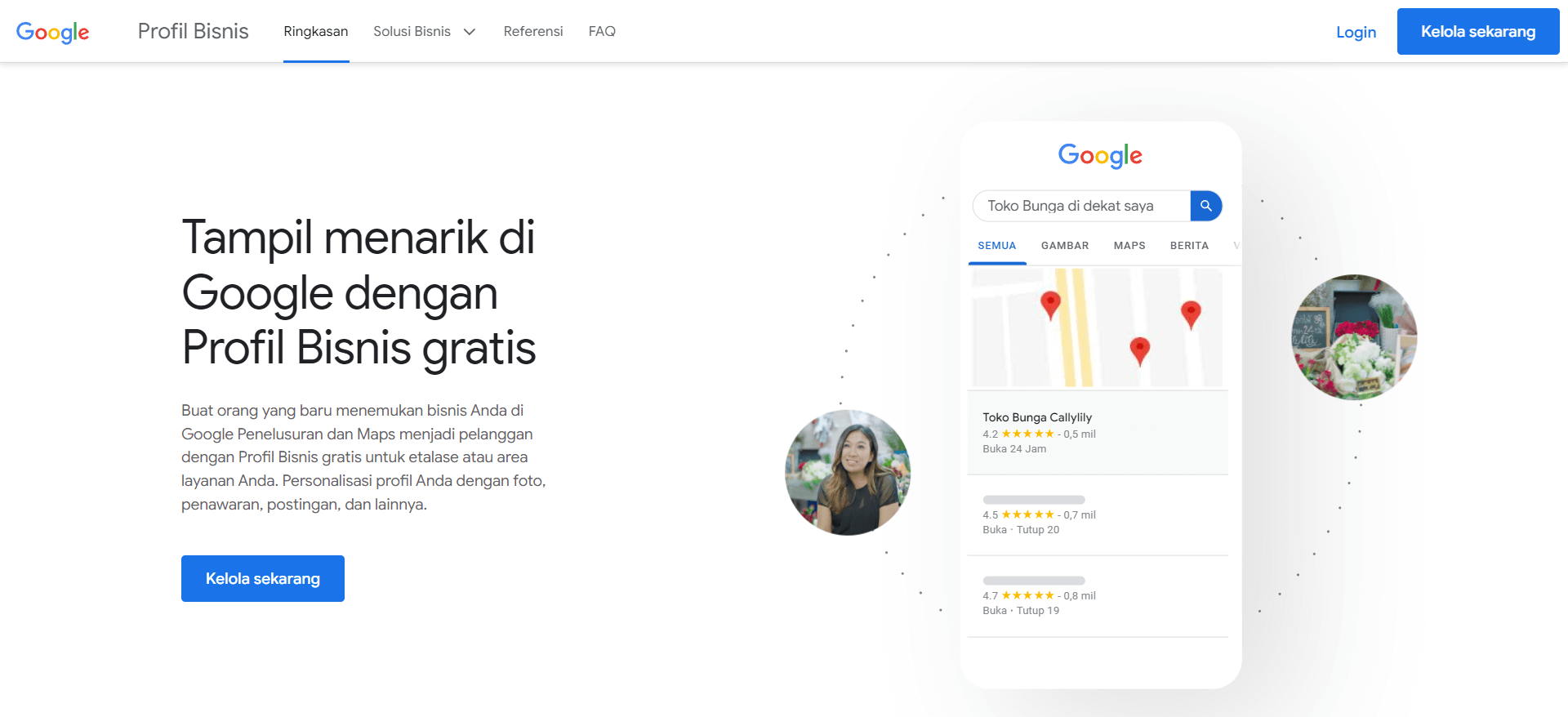Open the Profil Bisnis home link
The height and width of the screenshot is (717, 1568).
tap(193, 31)
